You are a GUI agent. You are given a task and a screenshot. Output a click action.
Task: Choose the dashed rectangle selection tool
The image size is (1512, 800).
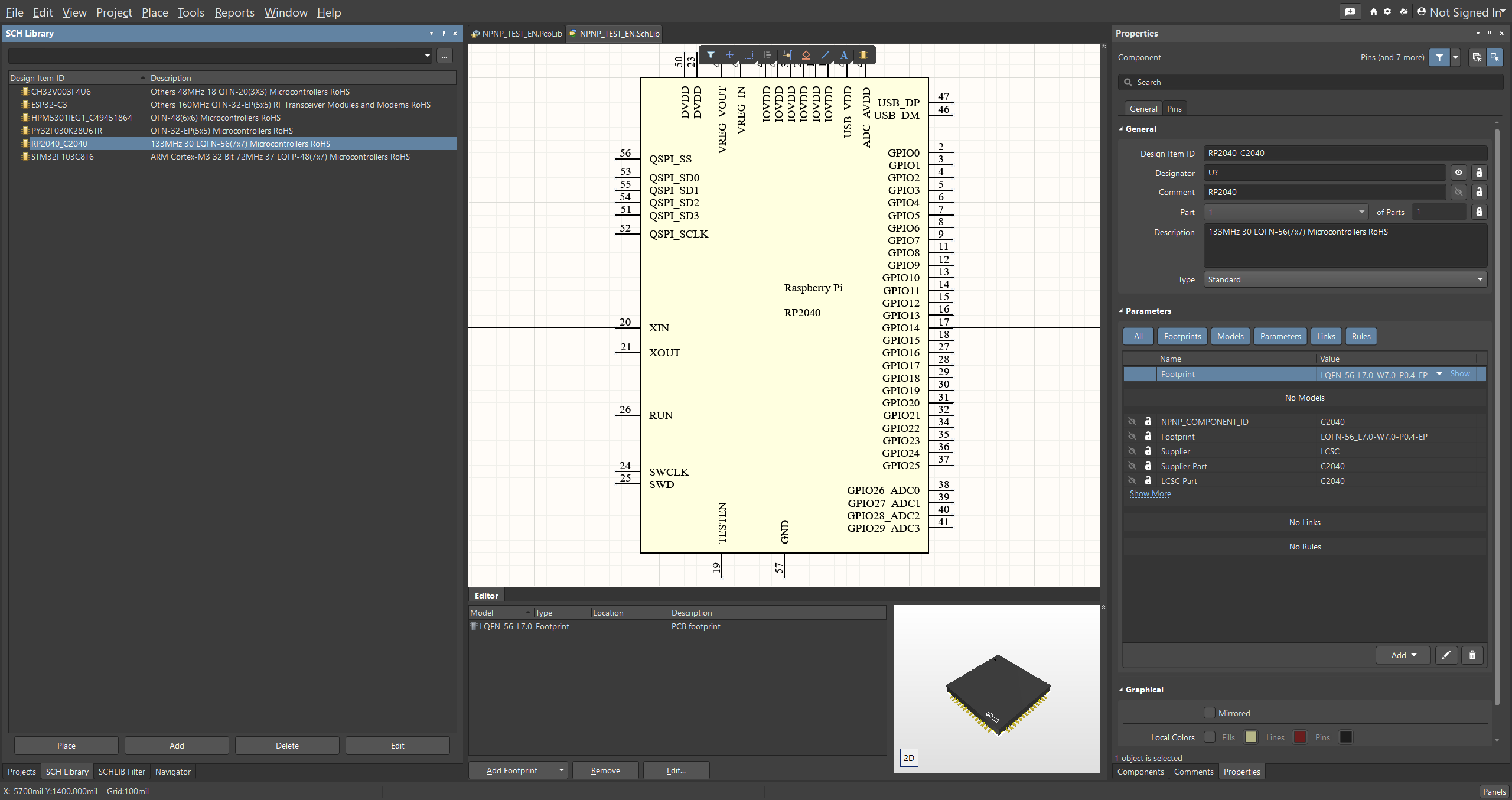pos(748,55)
